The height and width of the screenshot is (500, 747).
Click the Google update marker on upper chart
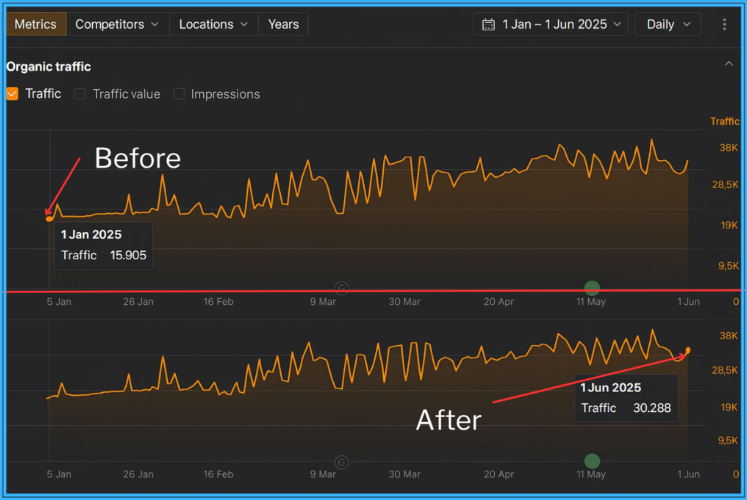click(342, 288)
